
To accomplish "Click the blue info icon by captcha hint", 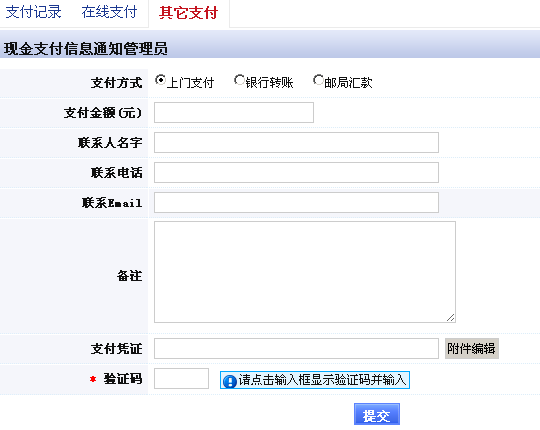I will click(229, 381).
